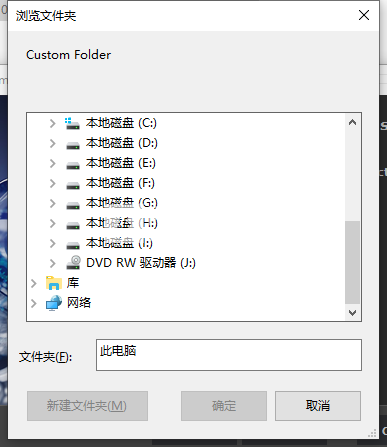Viewport: 387px width, 447px height.
Task: Click the scrollbar up arrow
Action: tap(352, 122)
